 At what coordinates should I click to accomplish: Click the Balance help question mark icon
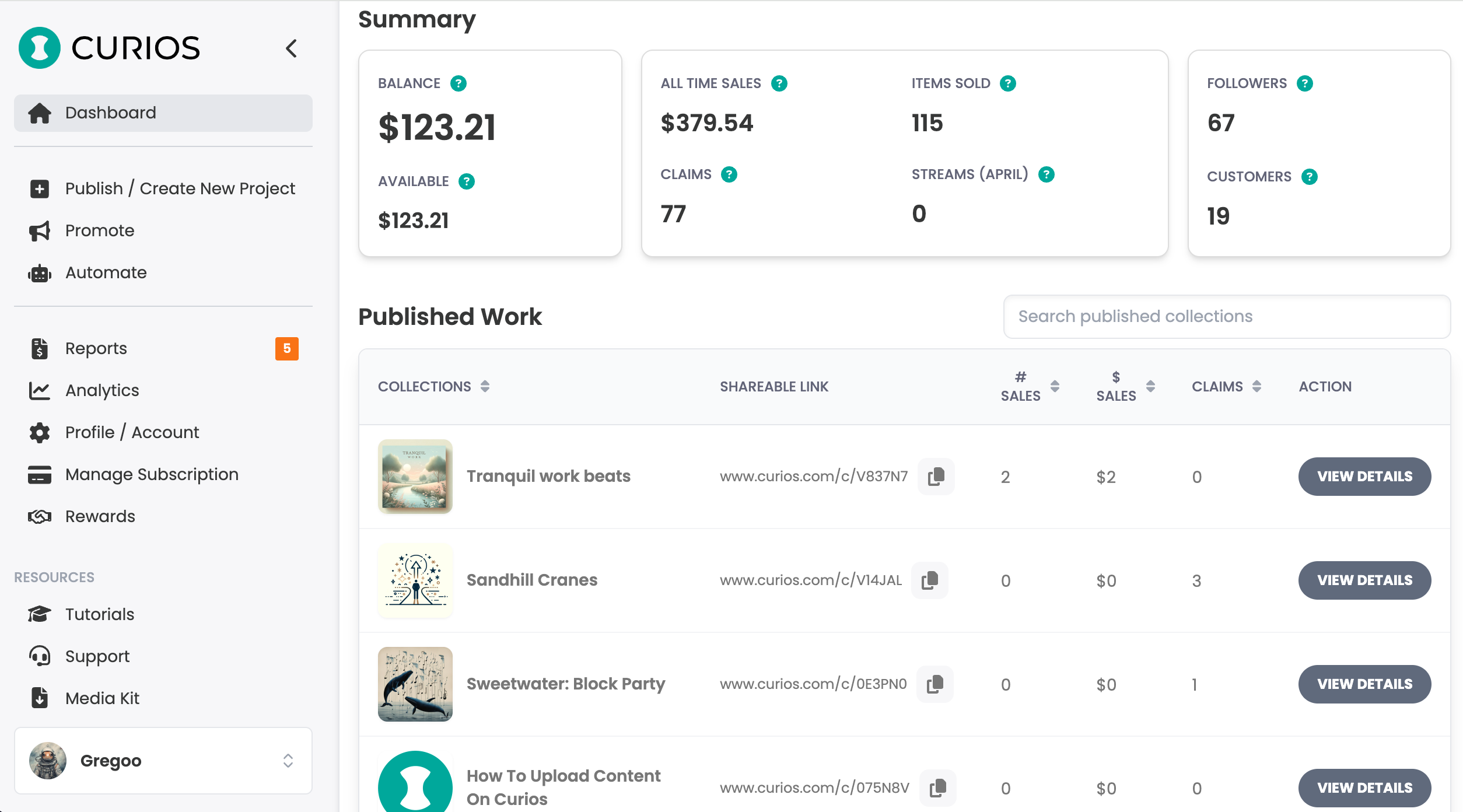pos(459,83)
